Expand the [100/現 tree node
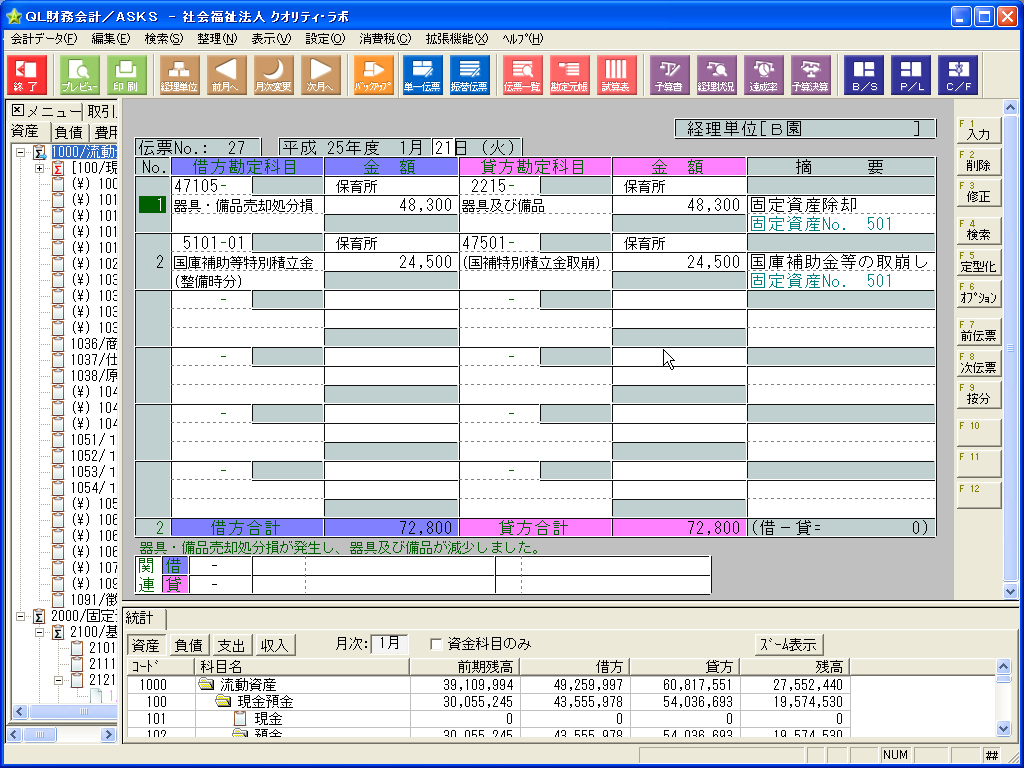Viewport: 1024px width, 768px height. [39, 168]
